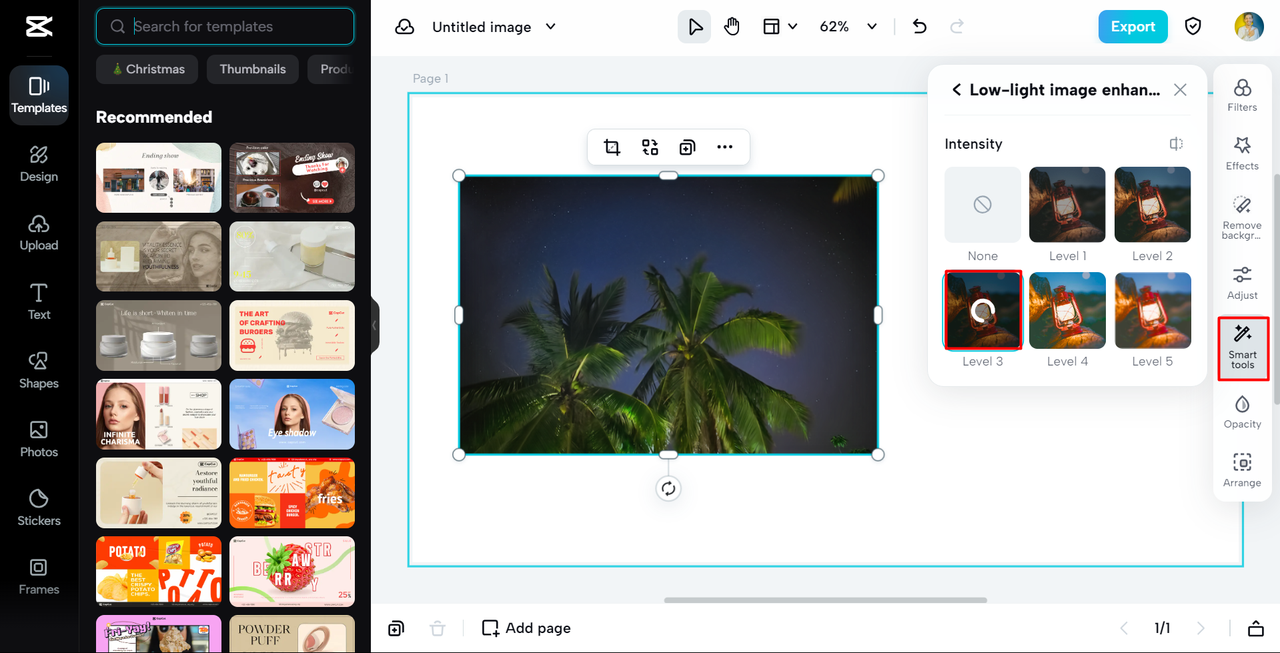
Task: Open the 62% zoom level dropdown
Action: click(x=848, y=27)
